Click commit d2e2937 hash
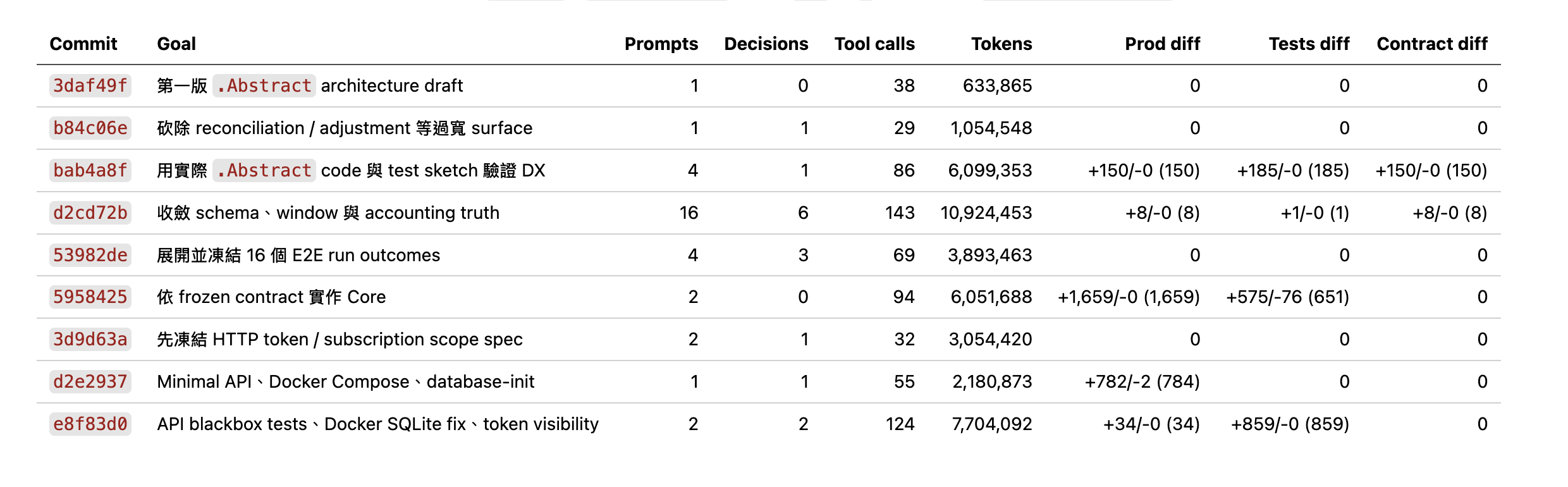 coord(90,381)
